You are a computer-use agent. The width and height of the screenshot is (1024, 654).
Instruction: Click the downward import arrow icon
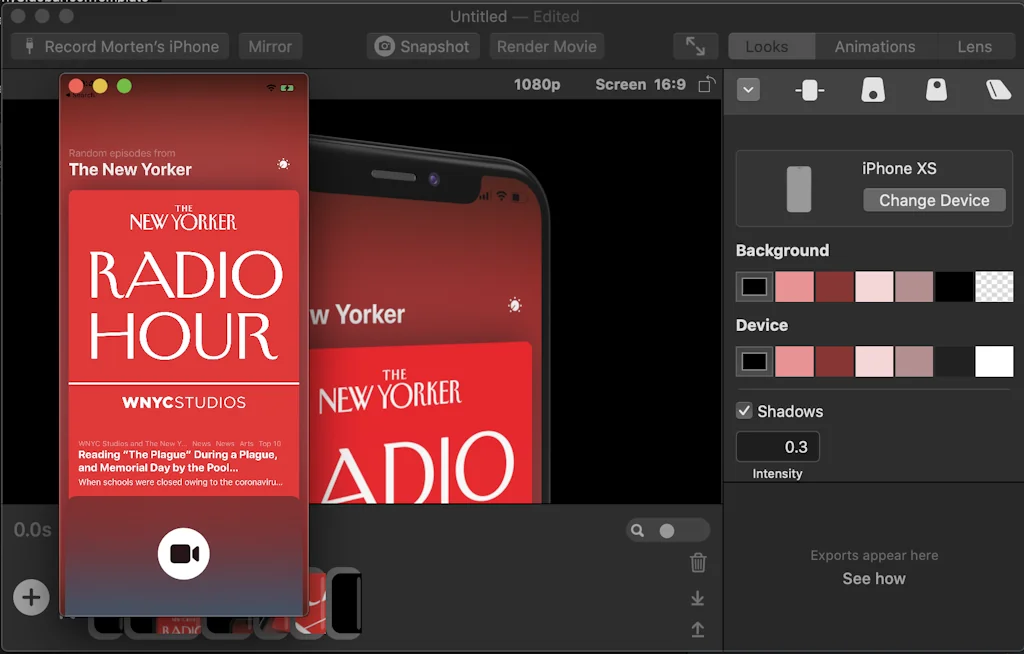698,598
